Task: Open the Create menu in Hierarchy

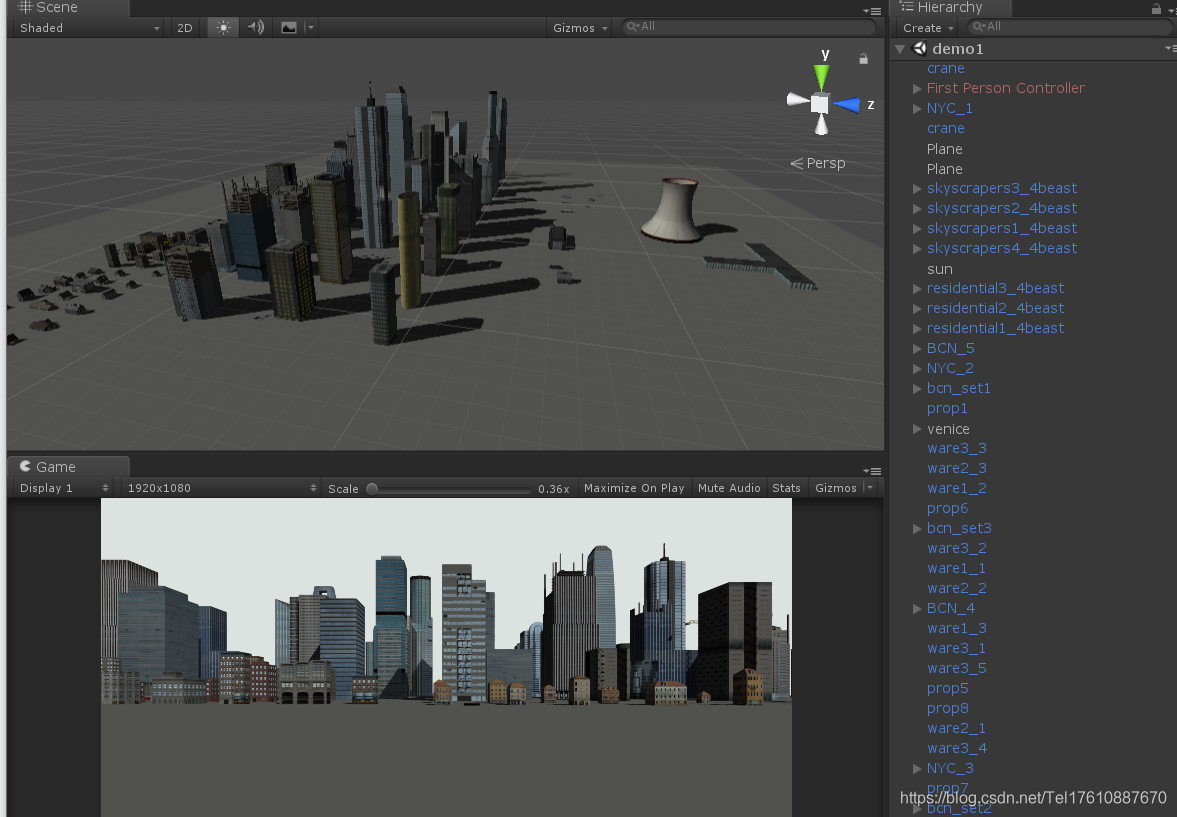Action: pyautogui.click(x=926, y=28)
